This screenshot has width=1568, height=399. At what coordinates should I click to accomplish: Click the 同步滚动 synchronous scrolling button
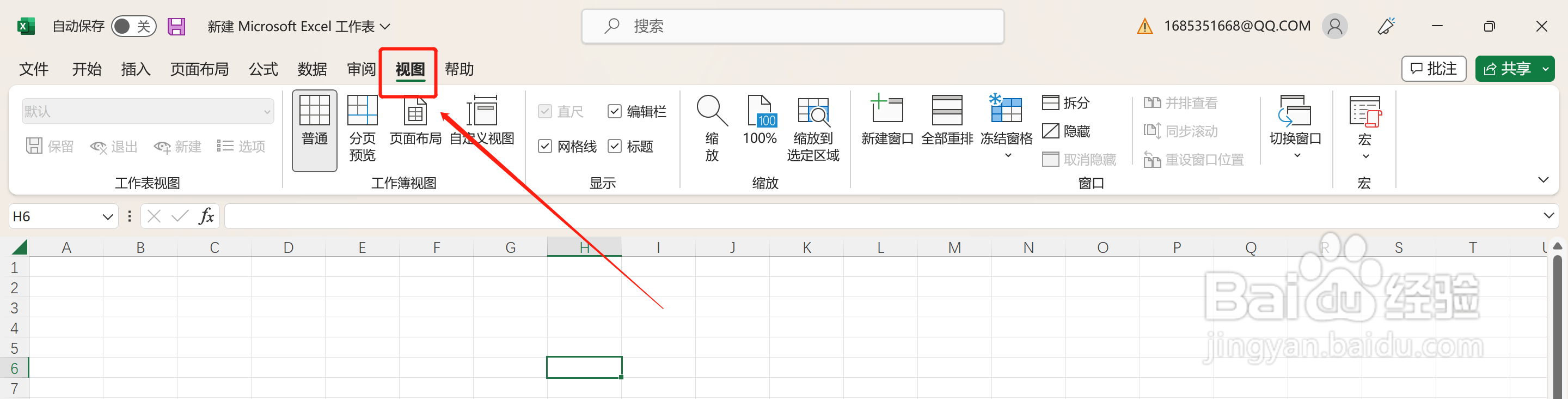1180,131
